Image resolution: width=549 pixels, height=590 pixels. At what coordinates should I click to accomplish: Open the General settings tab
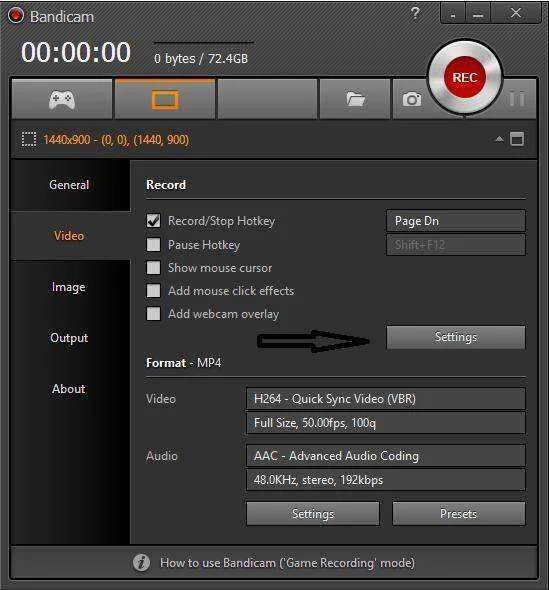click(70, 185)
